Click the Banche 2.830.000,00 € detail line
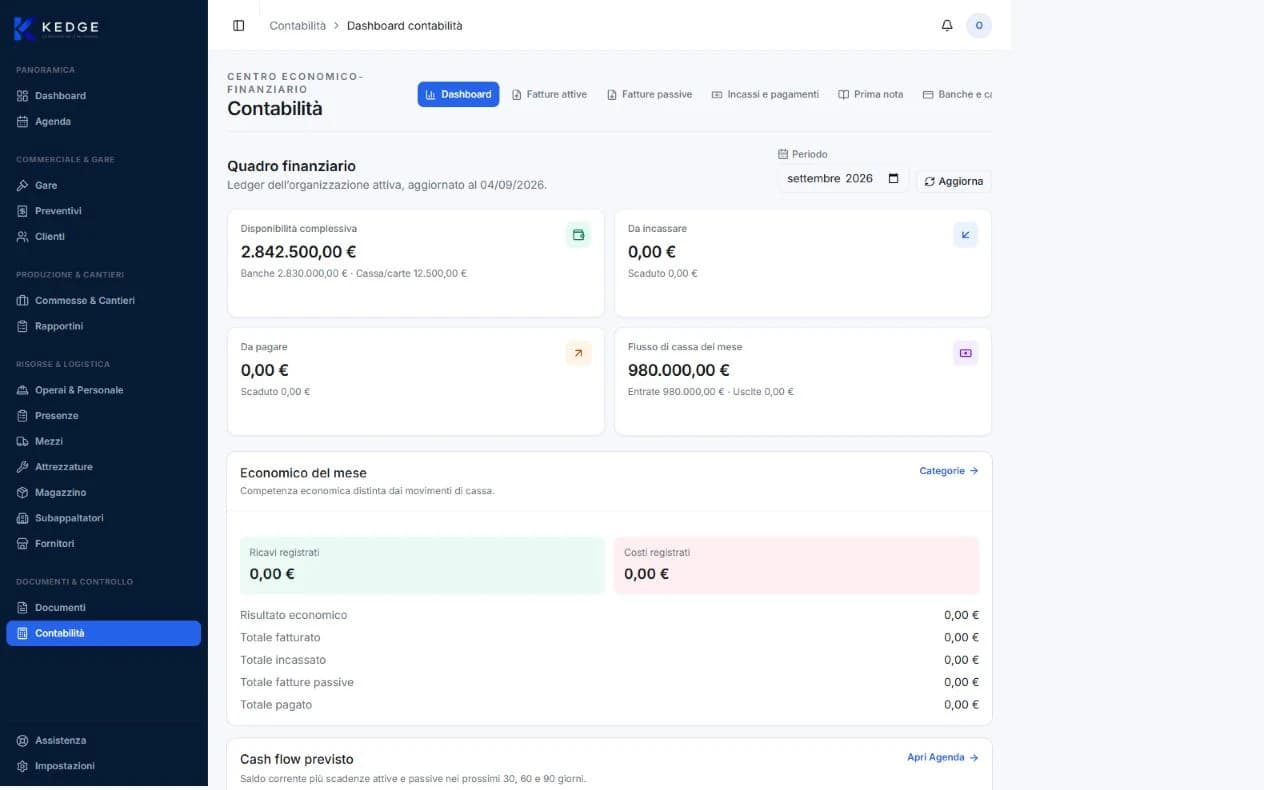Image resolution: width=1264 pixels, height=790 pixels. pyautogui.click(x=354, y=273)
